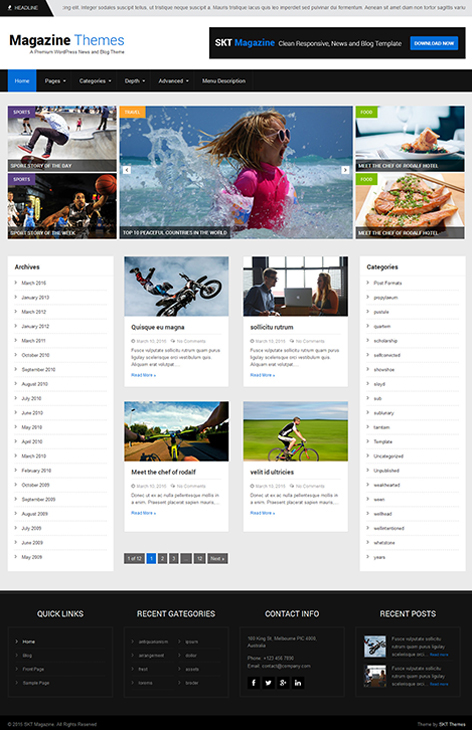Open Sport Story of the Week thumbnail

[x=62, y=206]
